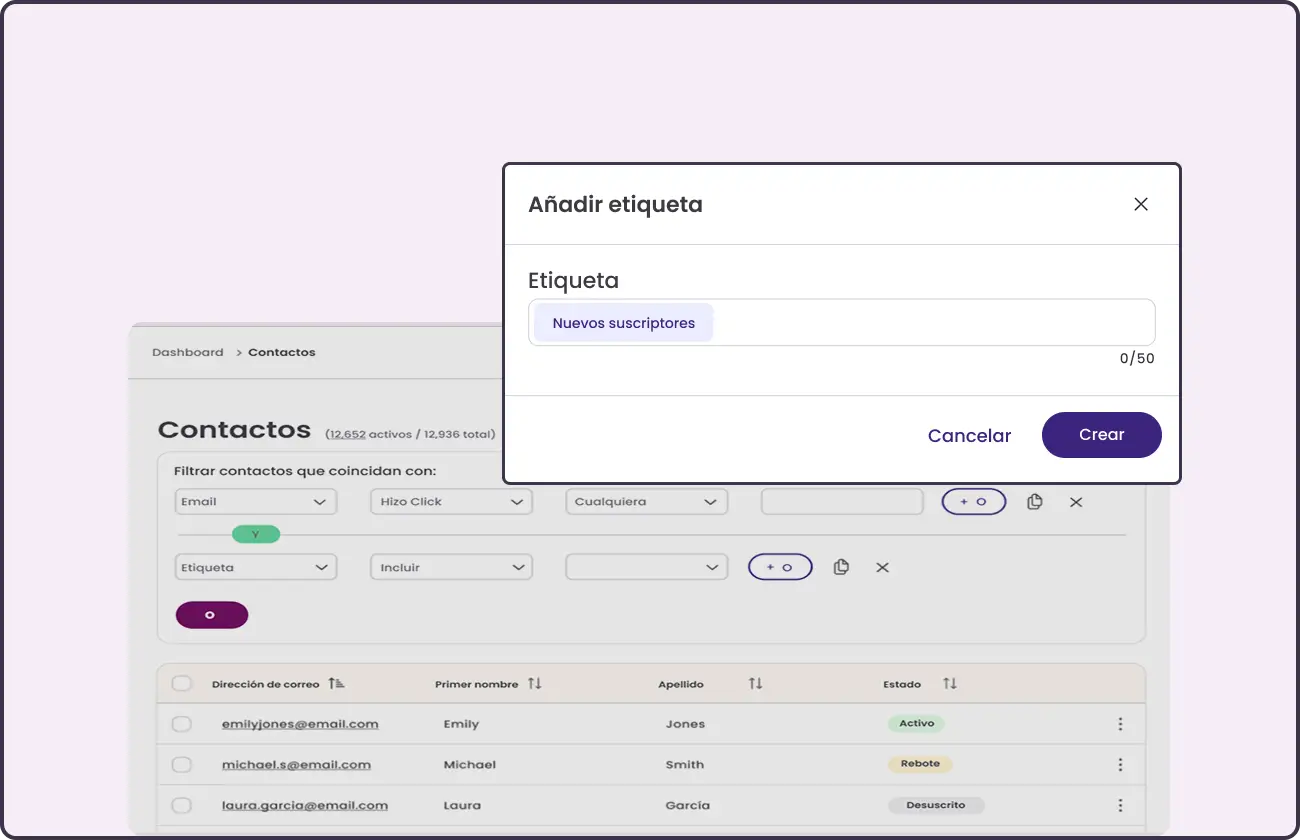Close the Añadir etiqueta dialog
This screenshot has width=1300, height=840.
(1140, 204)
